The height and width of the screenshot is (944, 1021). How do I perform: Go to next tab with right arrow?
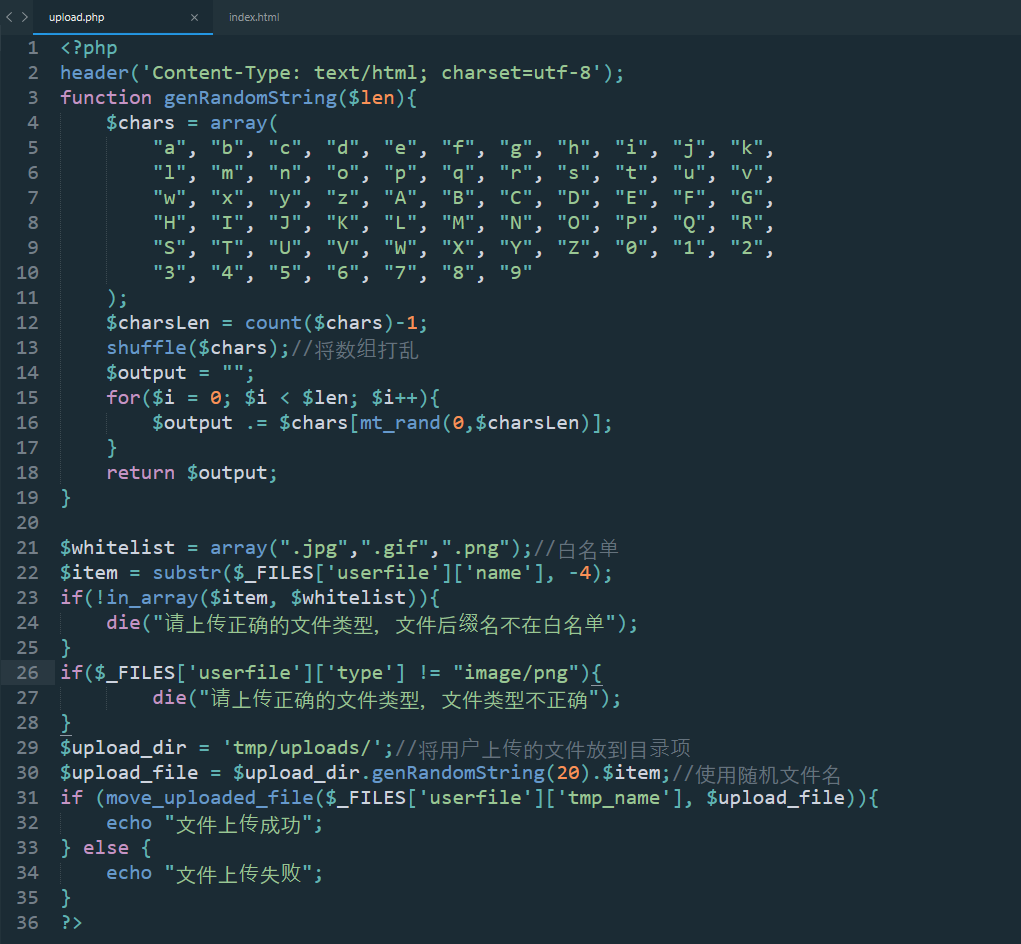pos(25,17)
